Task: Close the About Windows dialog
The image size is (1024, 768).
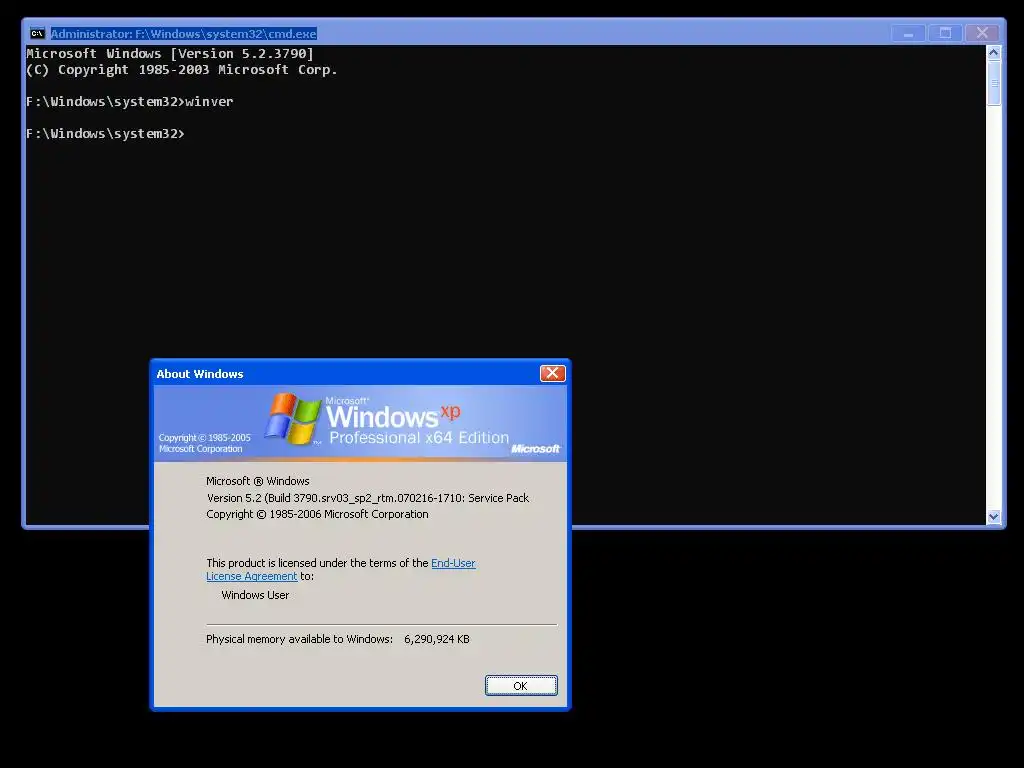Action: coord(552,373)
